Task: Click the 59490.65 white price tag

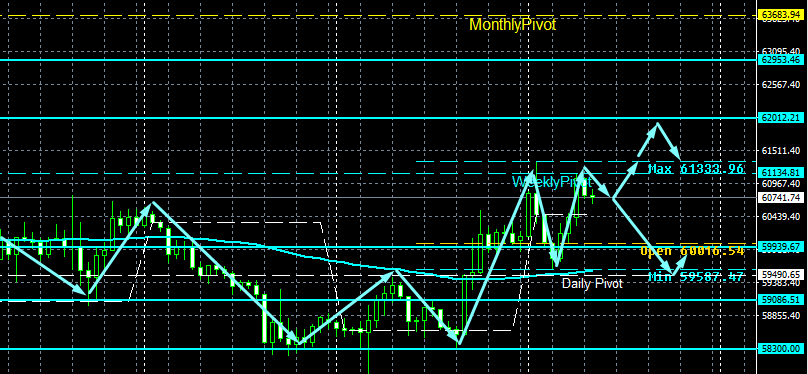Action: pos(781,275)
